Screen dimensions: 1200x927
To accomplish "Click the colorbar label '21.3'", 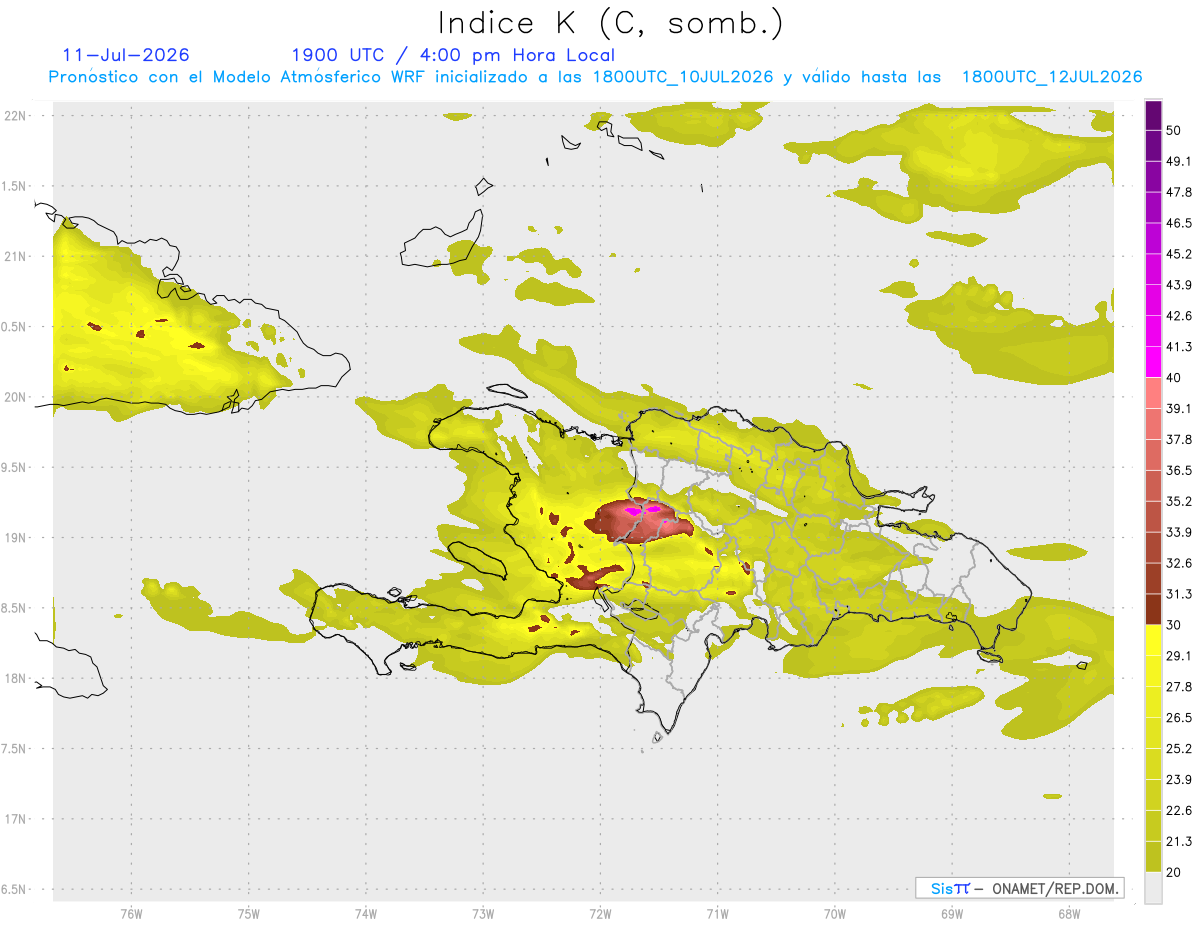I will tap(1179, 842).
